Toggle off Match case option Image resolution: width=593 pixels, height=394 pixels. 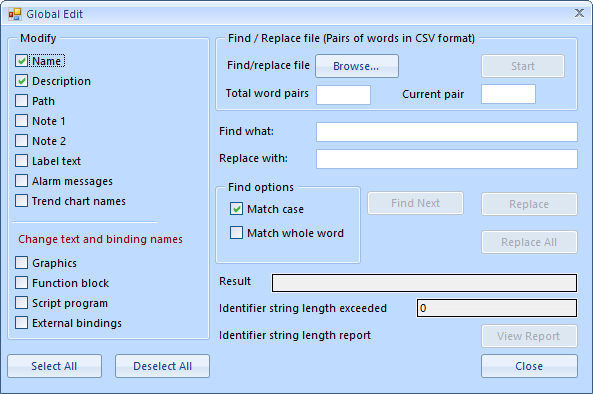coord(236,209)
